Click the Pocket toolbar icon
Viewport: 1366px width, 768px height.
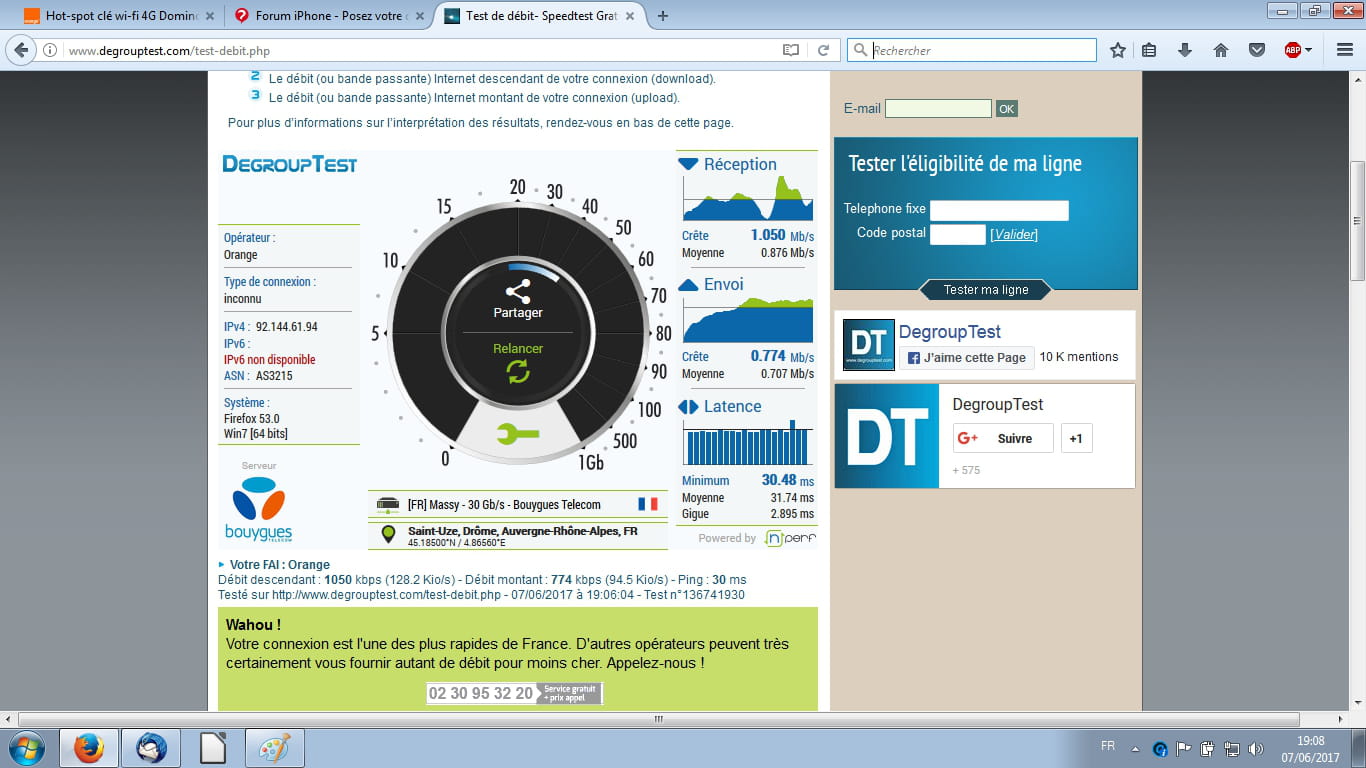[1257, 50]
